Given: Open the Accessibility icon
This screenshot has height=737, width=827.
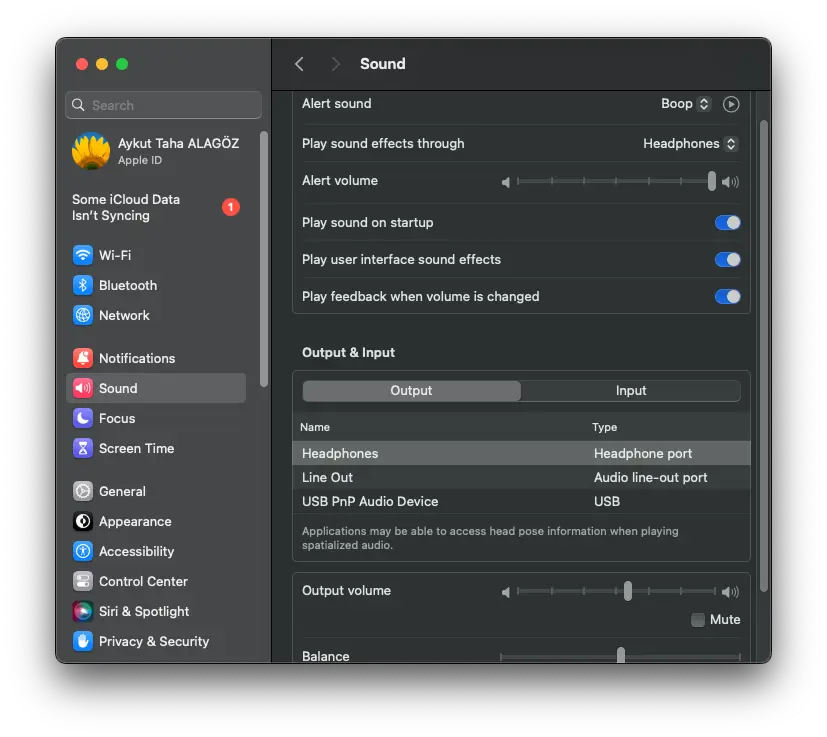Looking at the screenshot, I should (x=82, y=551).
